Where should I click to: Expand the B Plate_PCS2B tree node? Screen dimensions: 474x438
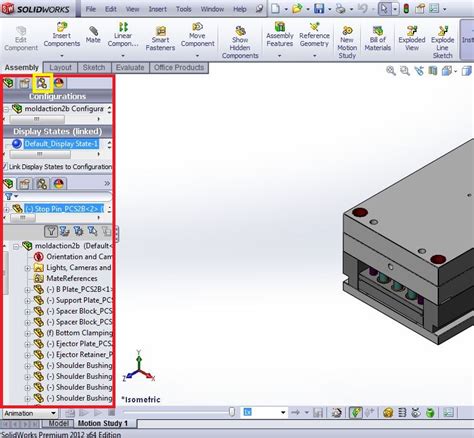coord(28,290)
